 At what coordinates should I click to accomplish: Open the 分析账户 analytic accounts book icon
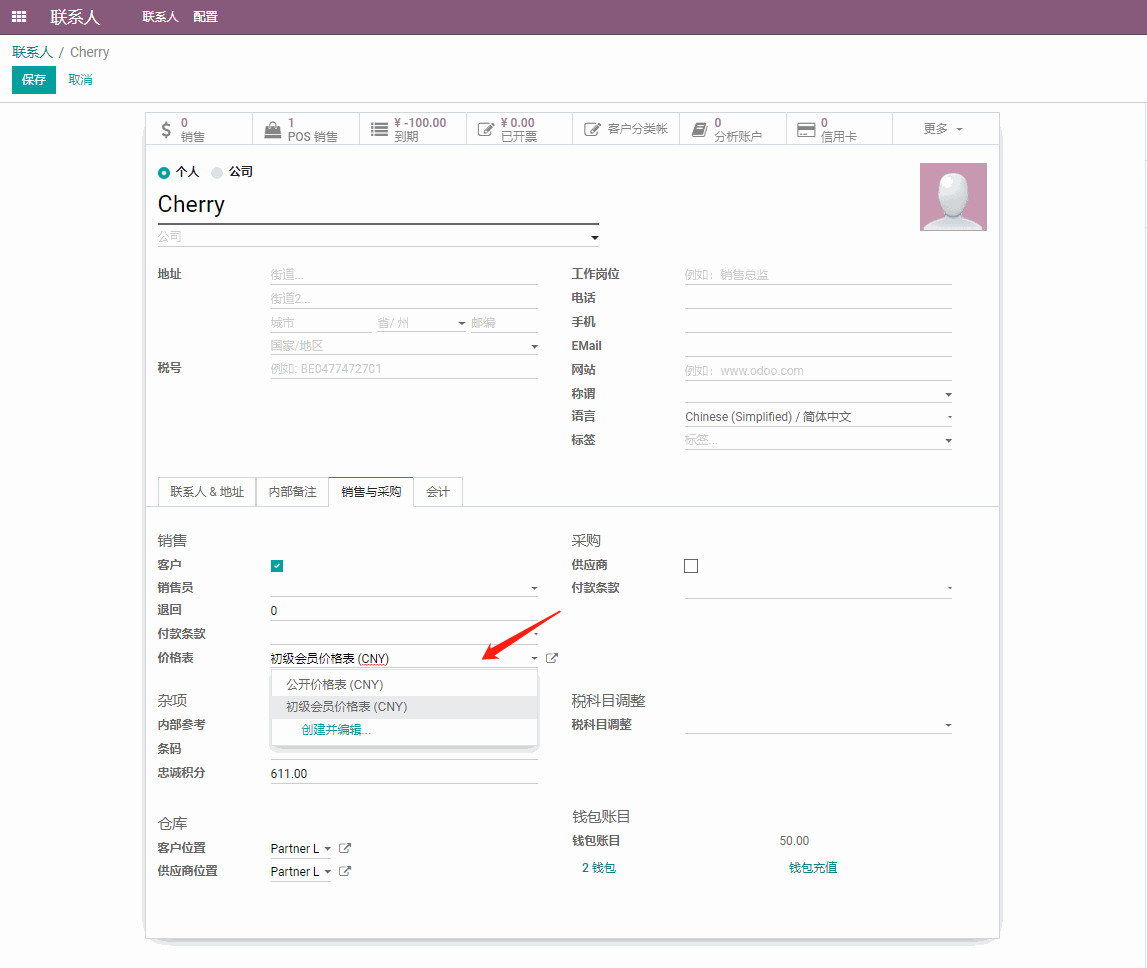coord(700,129)
